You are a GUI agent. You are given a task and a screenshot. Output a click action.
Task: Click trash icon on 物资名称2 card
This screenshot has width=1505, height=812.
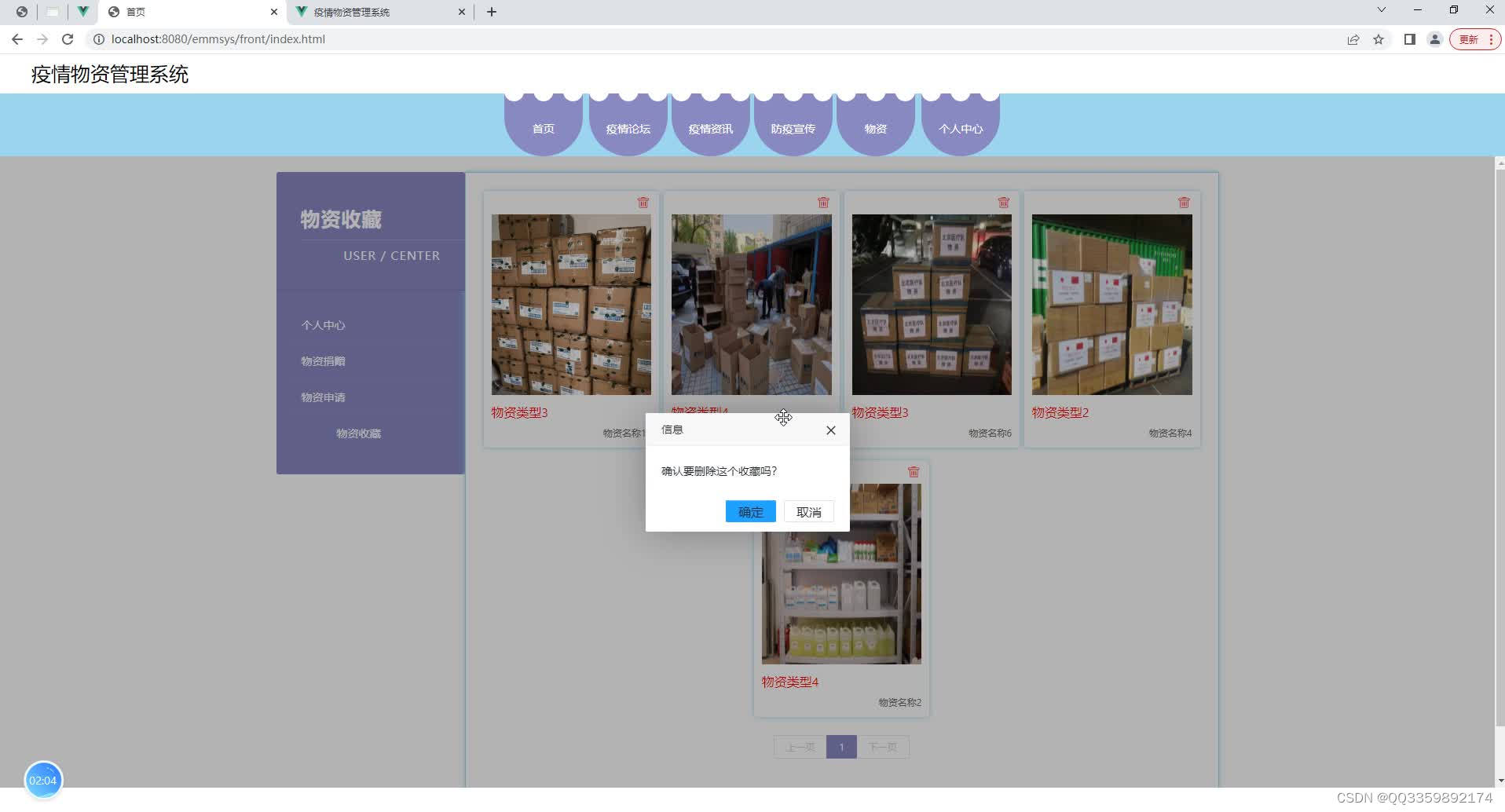pos(914,472)
